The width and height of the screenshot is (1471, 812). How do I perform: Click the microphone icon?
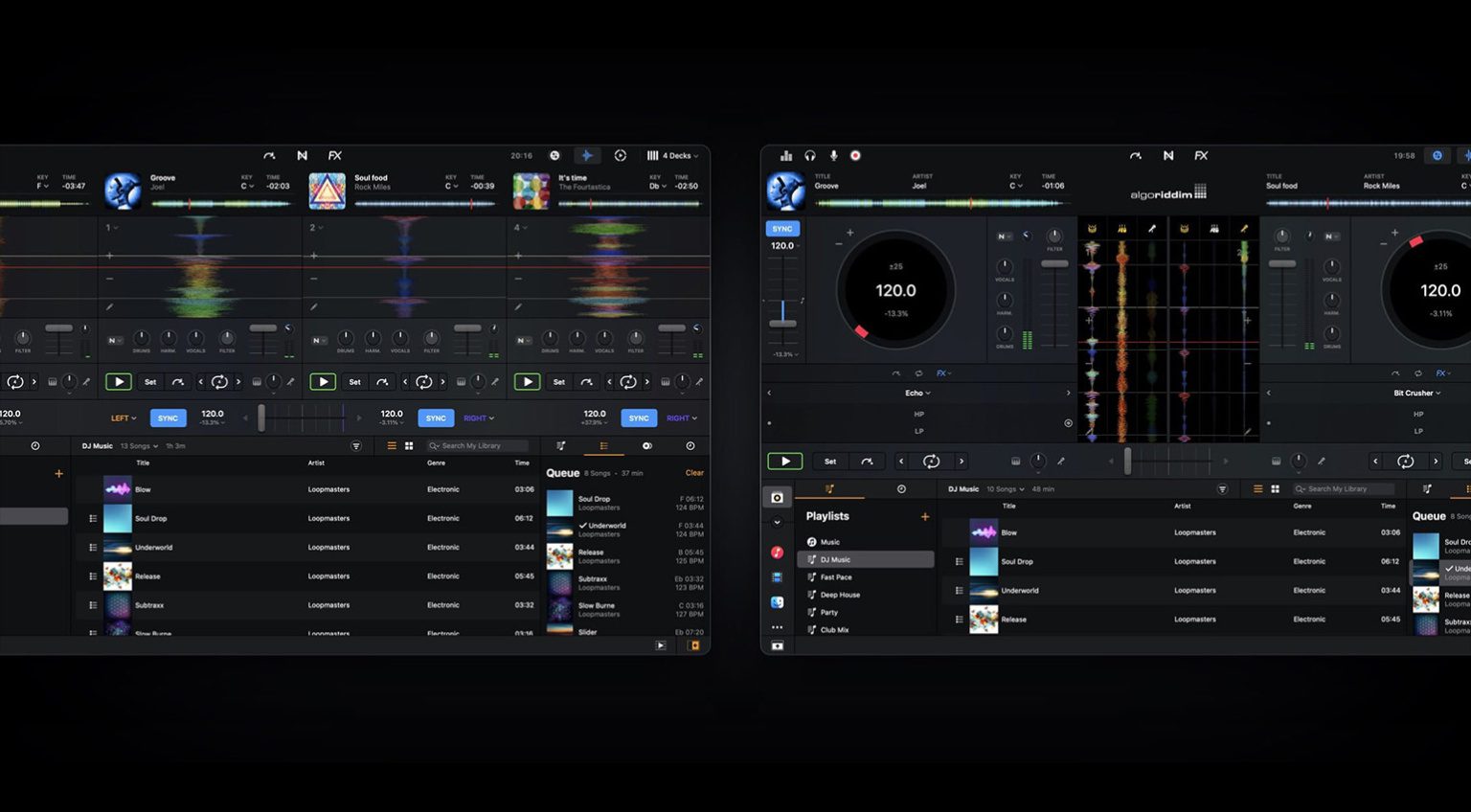click(x=831, y=155)
